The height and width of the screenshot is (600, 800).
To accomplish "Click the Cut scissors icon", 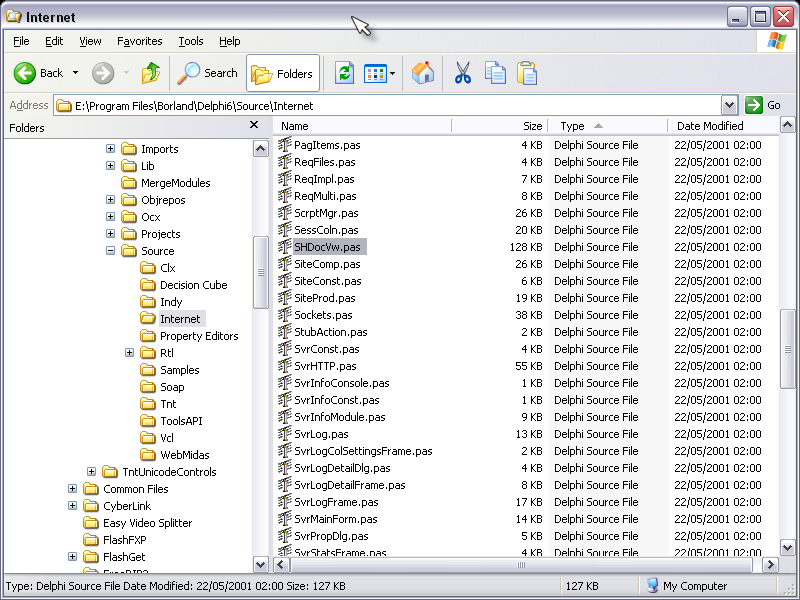I will [x=462, y=73].
